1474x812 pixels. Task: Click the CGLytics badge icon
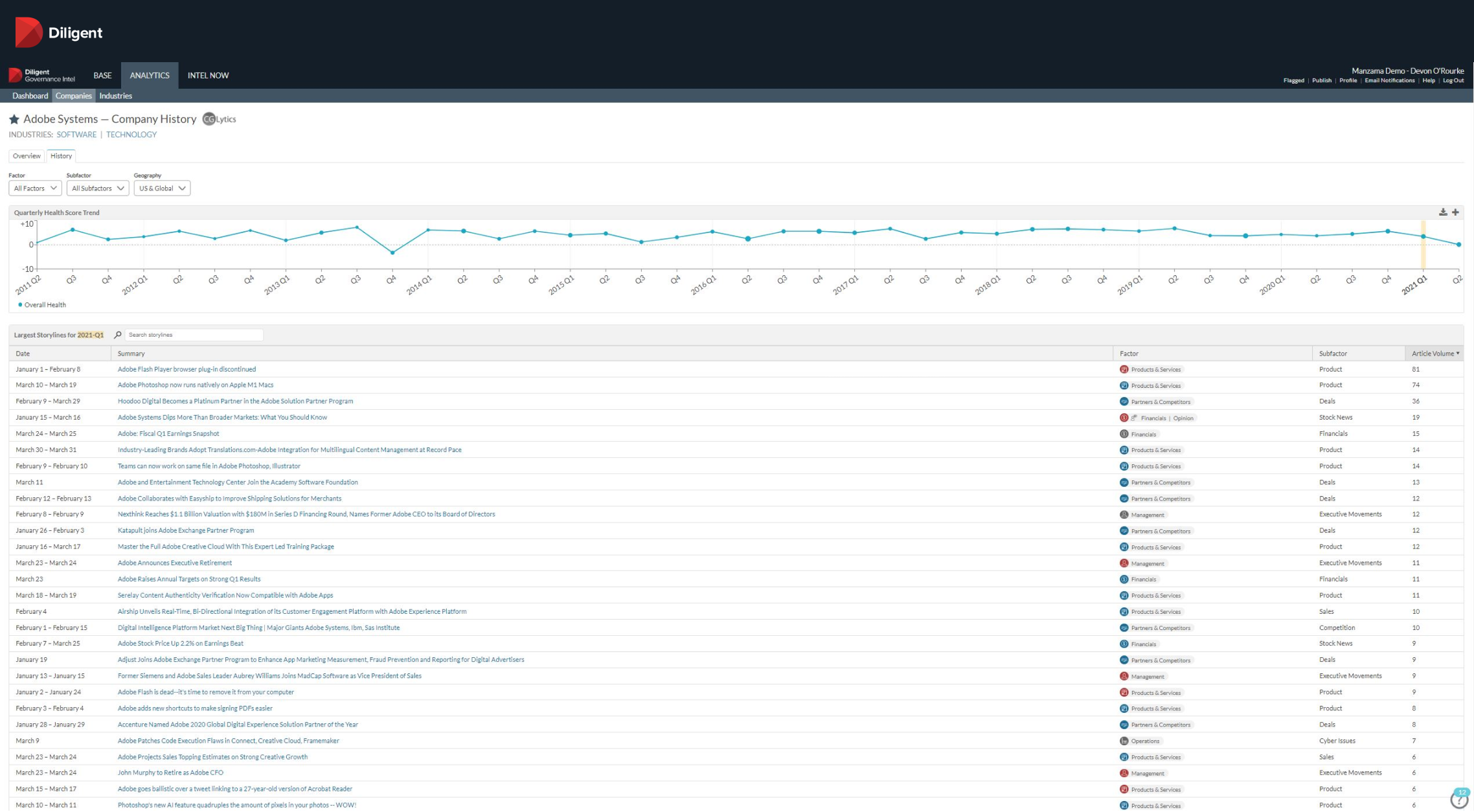click(219, 119)
